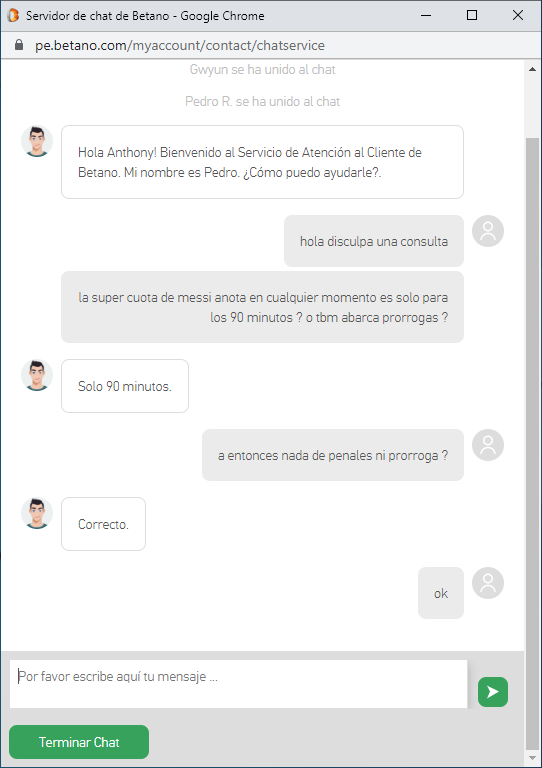
Task: Focus the 'Por favor escribe aquí' message field
Action: [x=238, y=684]
